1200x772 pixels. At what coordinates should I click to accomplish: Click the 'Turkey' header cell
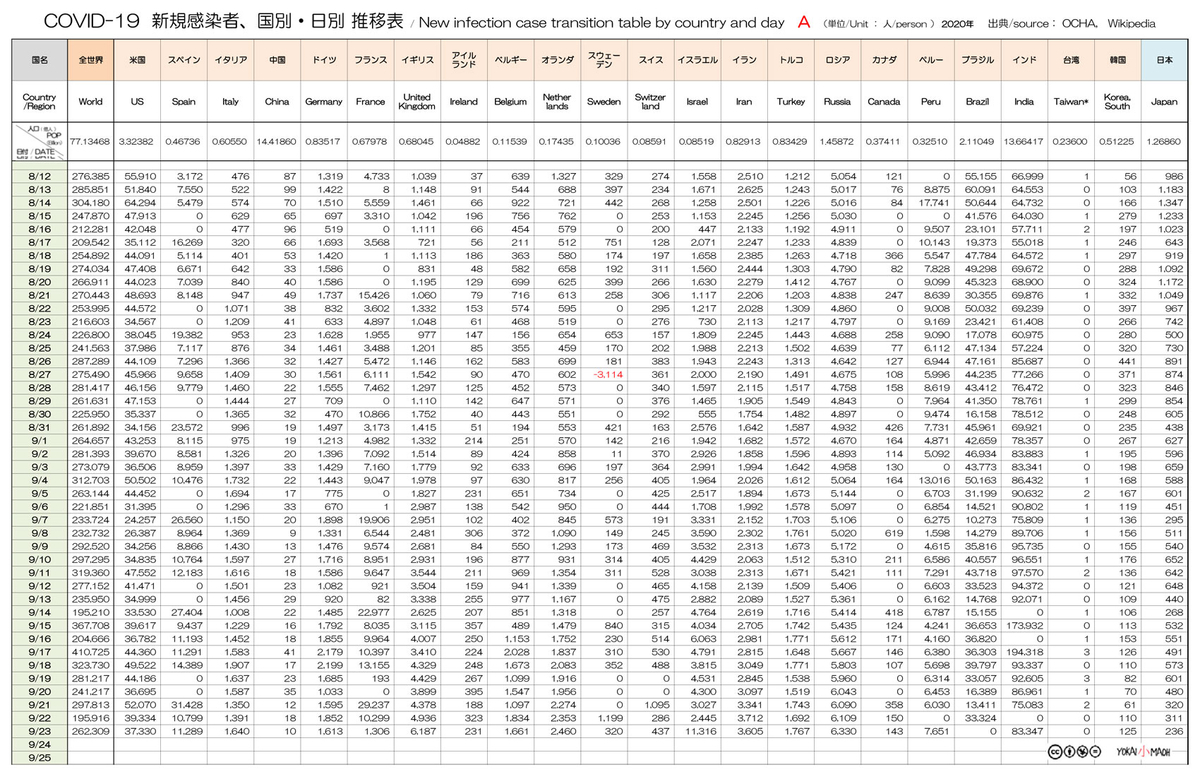[791, 102]
